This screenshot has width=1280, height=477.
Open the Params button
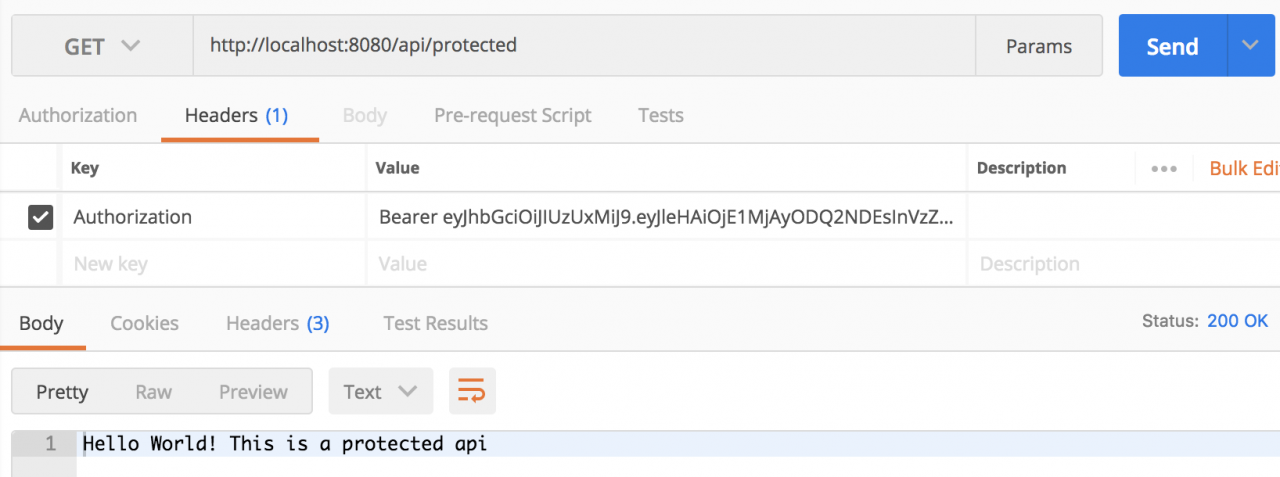click(1039, 46)
